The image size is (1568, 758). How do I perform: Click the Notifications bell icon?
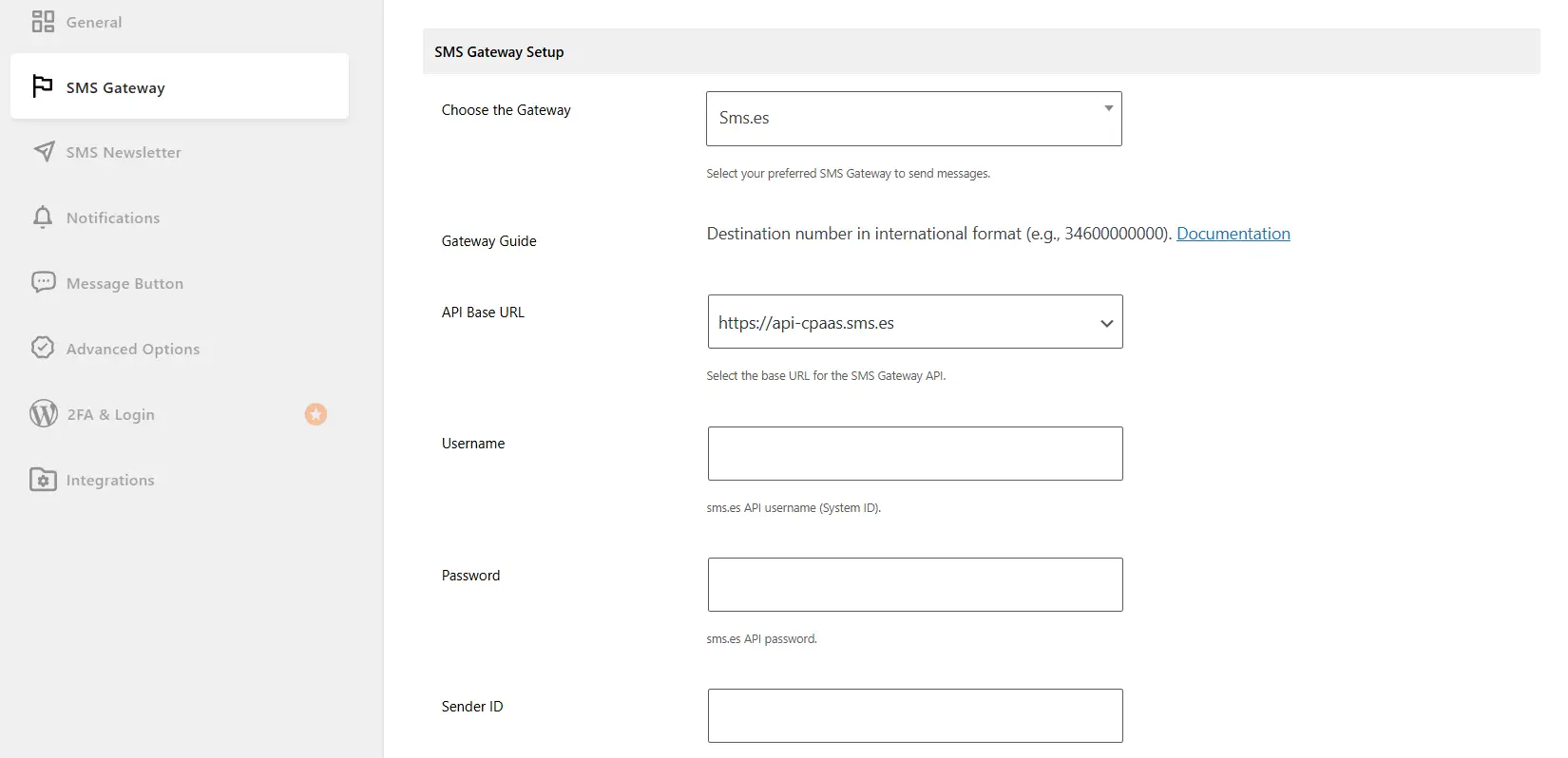coord(43,218)
